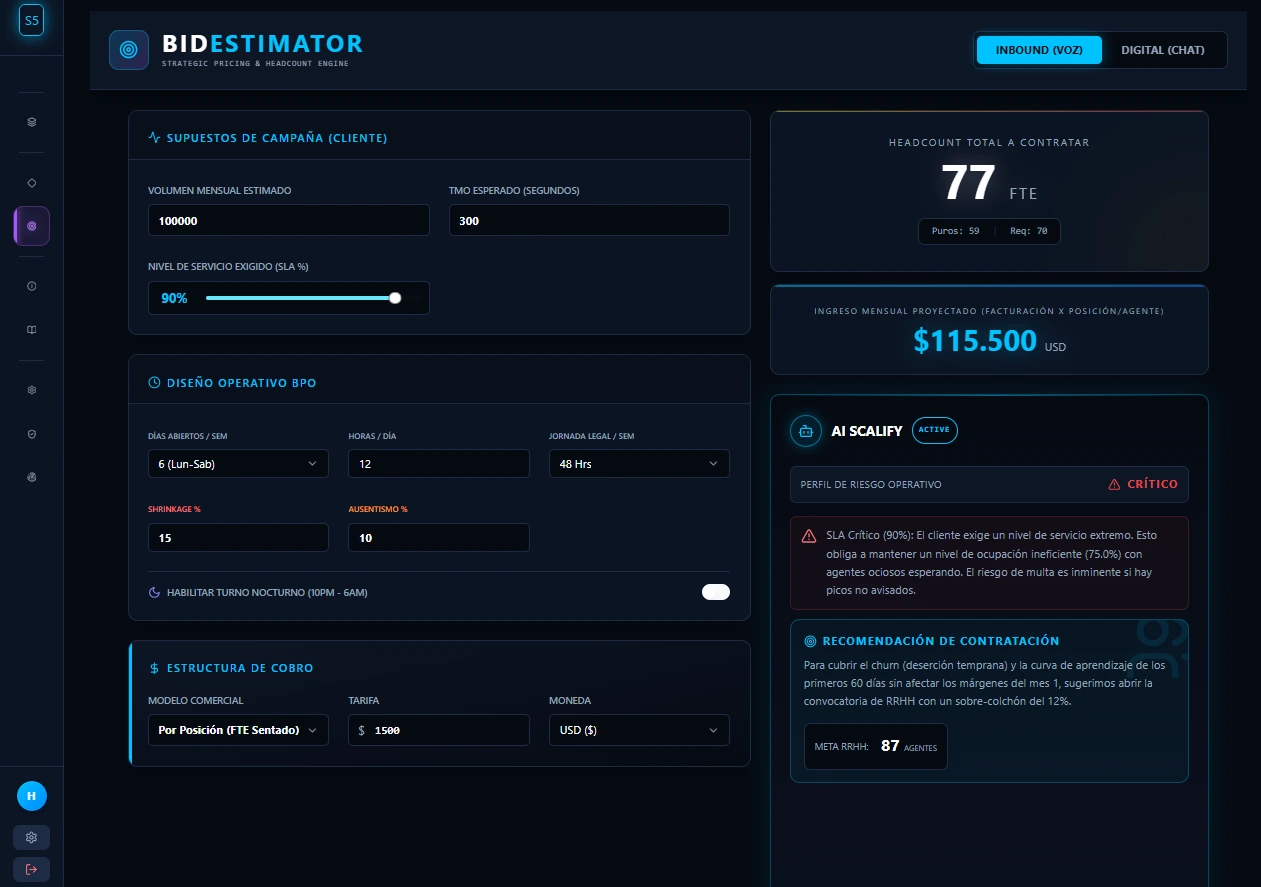The height and width of the screenshot is (887, 1261).
Task: Click the Tarifa amount field
Action: (x=438, y=730)
